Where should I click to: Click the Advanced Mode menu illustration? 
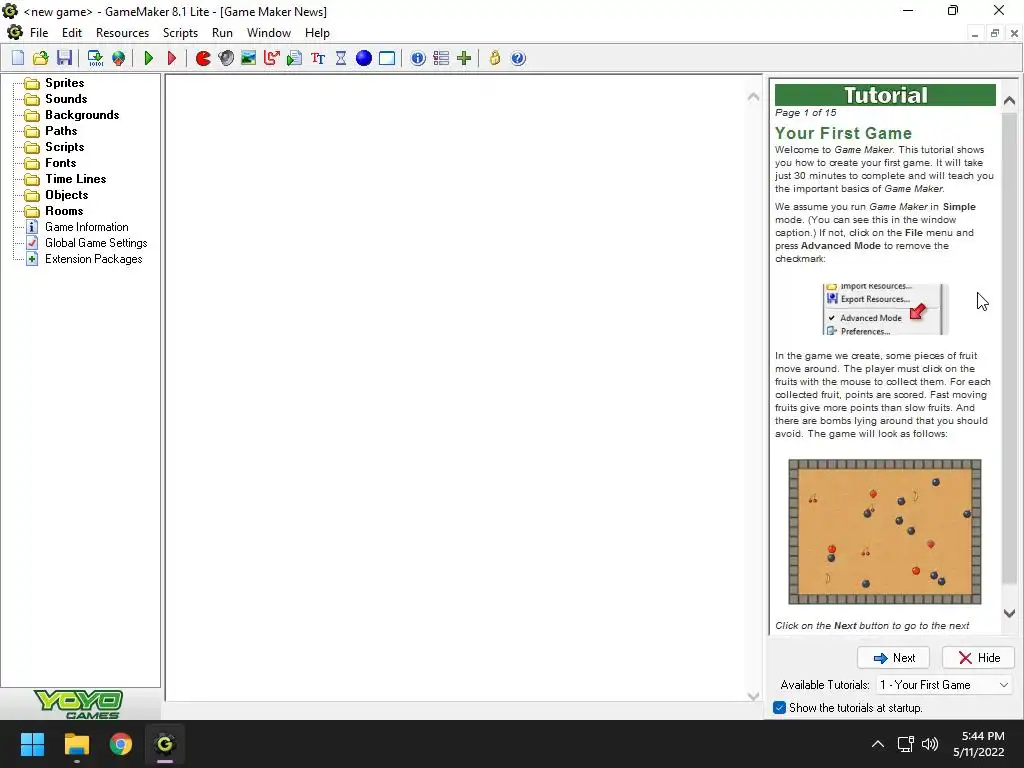pos(885,310)
